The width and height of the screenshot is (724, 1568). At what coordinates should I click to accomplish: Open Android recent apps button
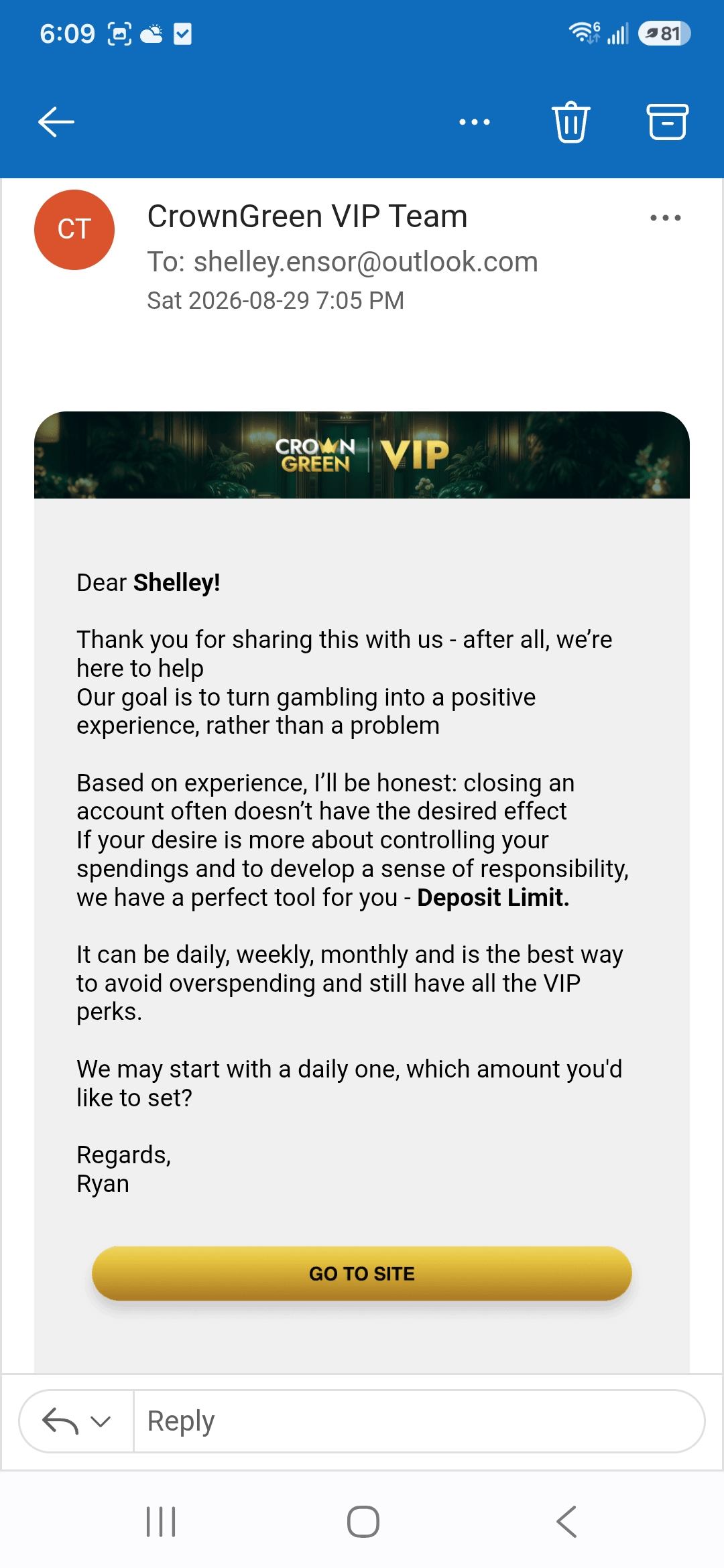[x=161, y=1521]
